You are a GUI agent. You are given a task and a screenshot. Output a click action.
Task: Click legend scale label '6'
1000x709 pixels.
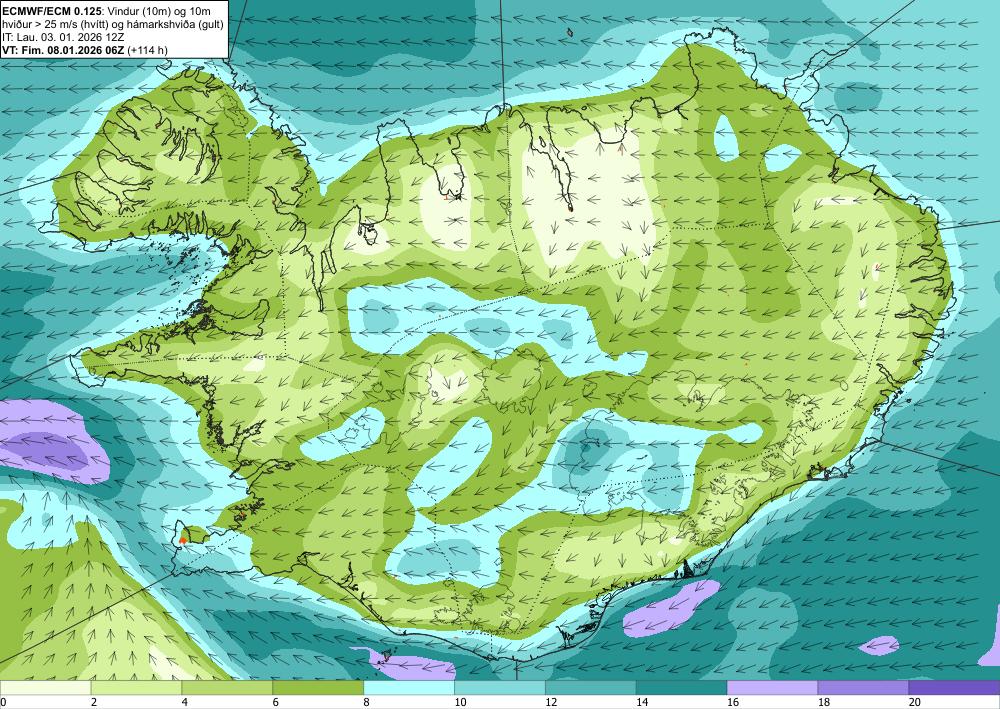276,703
